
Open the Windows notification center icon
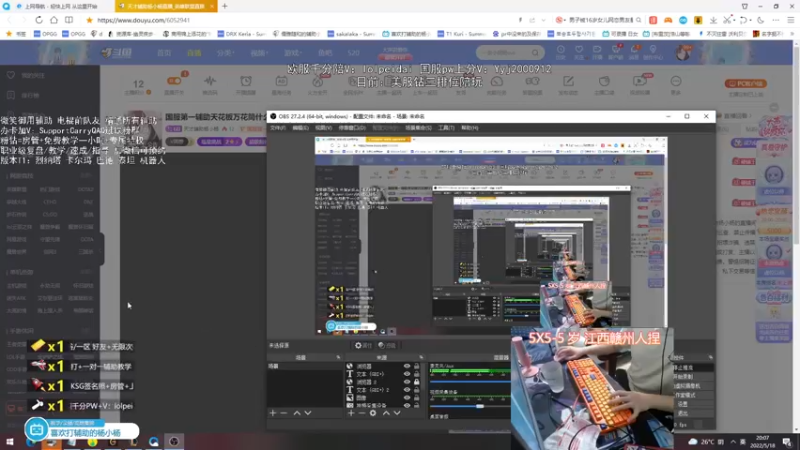tap(787, 441)
